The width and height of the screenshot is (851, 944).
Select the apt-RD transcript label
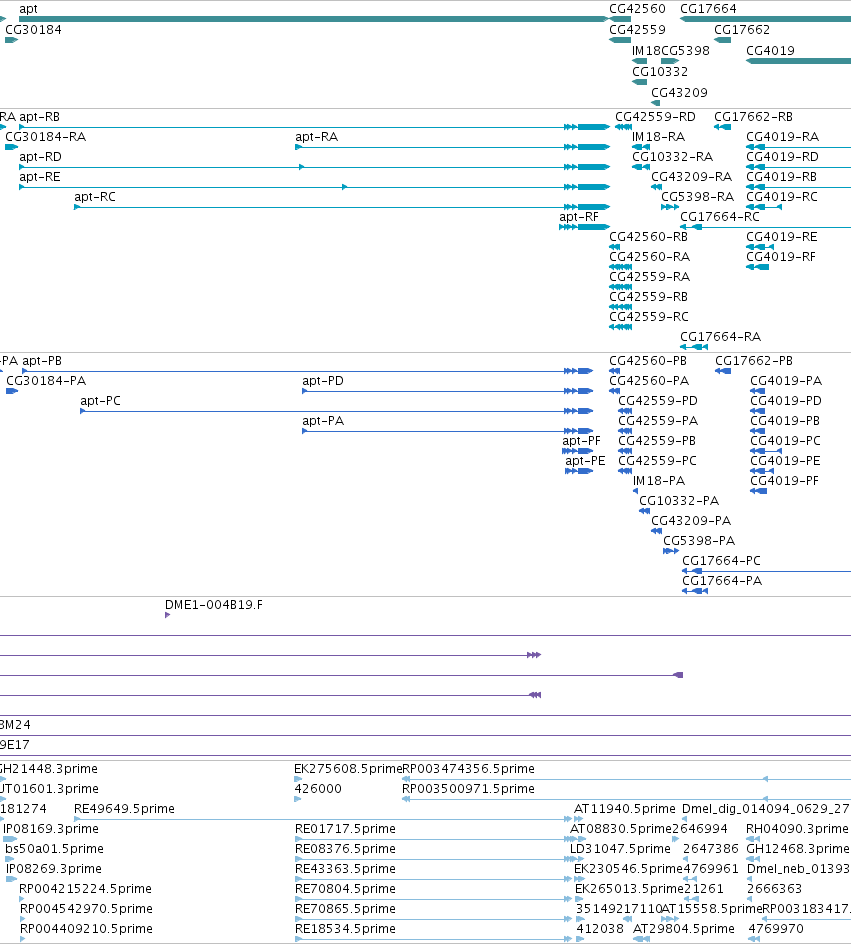40,157
